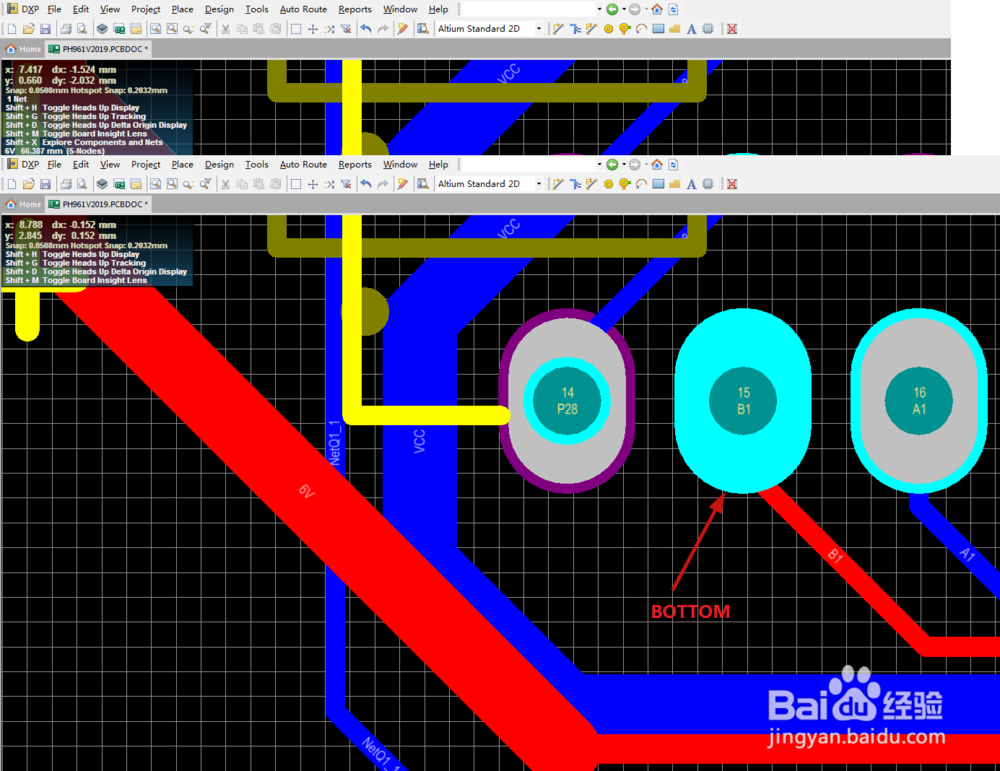1000x771 pixels.
Task: Clear filter icon in lower window toolbar
Action: (x=346, y=184)
